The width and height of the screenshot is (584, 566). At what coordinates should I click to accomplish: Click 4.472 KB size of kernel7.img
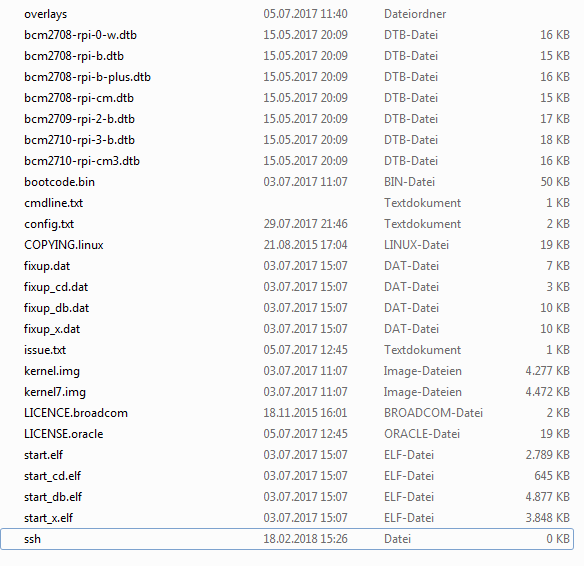[x=548, y=392]
